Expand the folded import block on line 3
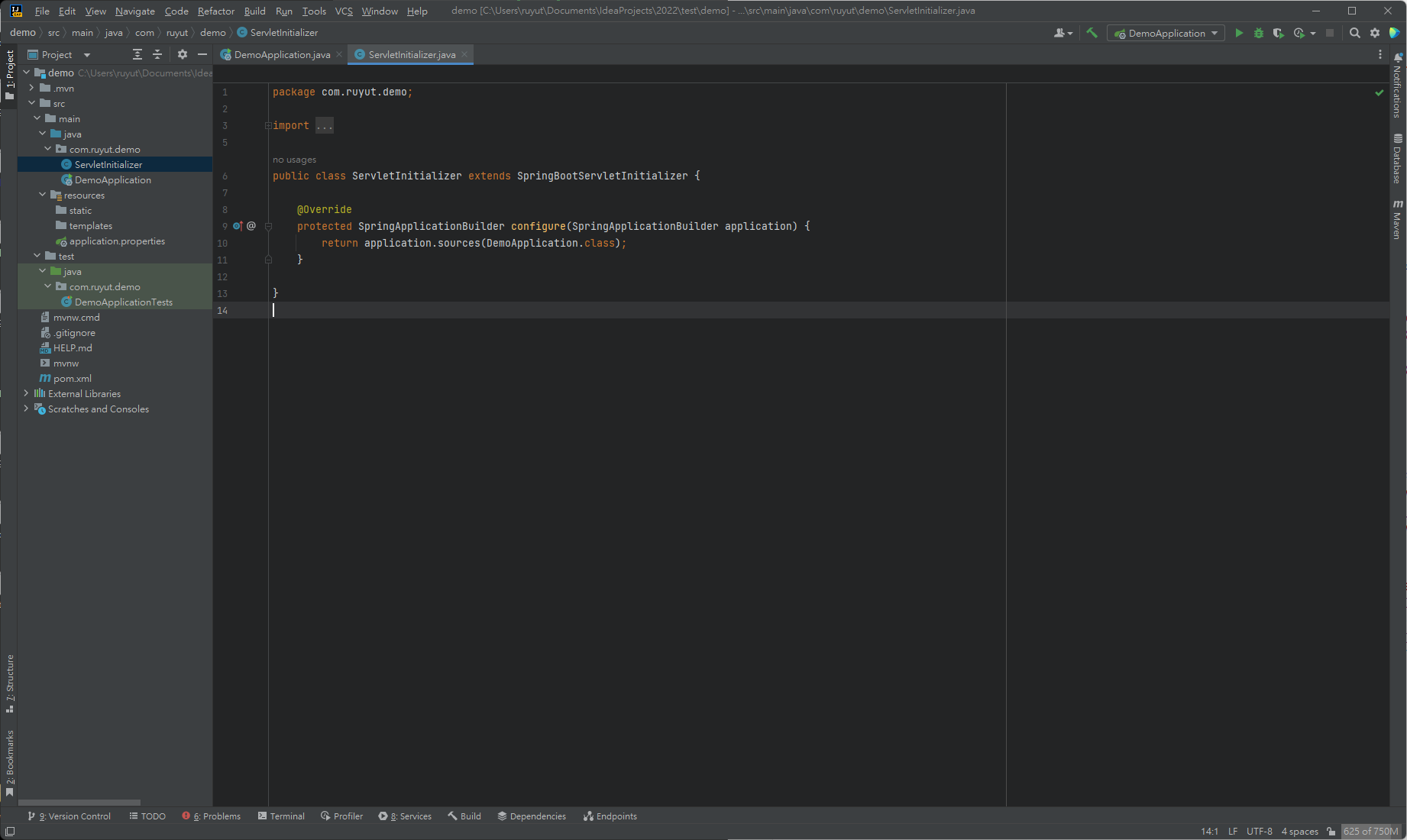Viewport: 1407px width, 840px height. pos(268,126)
